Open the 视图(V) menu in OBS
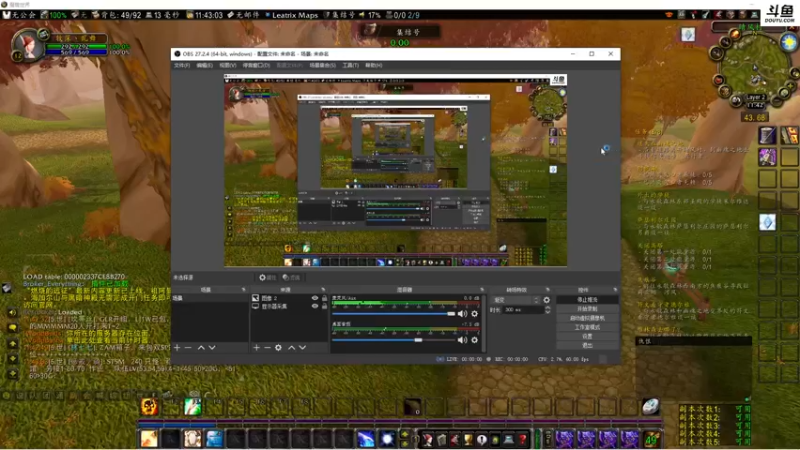Screen dimensions: 800x450 (228, 65)
